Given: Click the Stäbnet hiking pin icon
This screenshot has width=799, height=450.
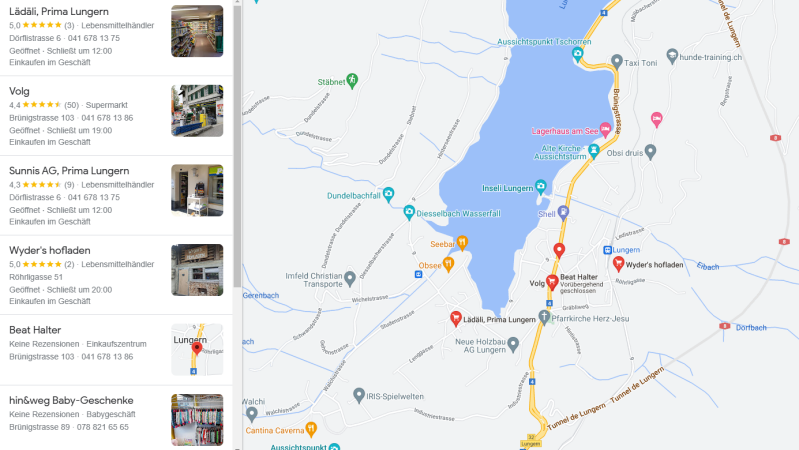Looking at the screenshot, I should pos(352,81).
